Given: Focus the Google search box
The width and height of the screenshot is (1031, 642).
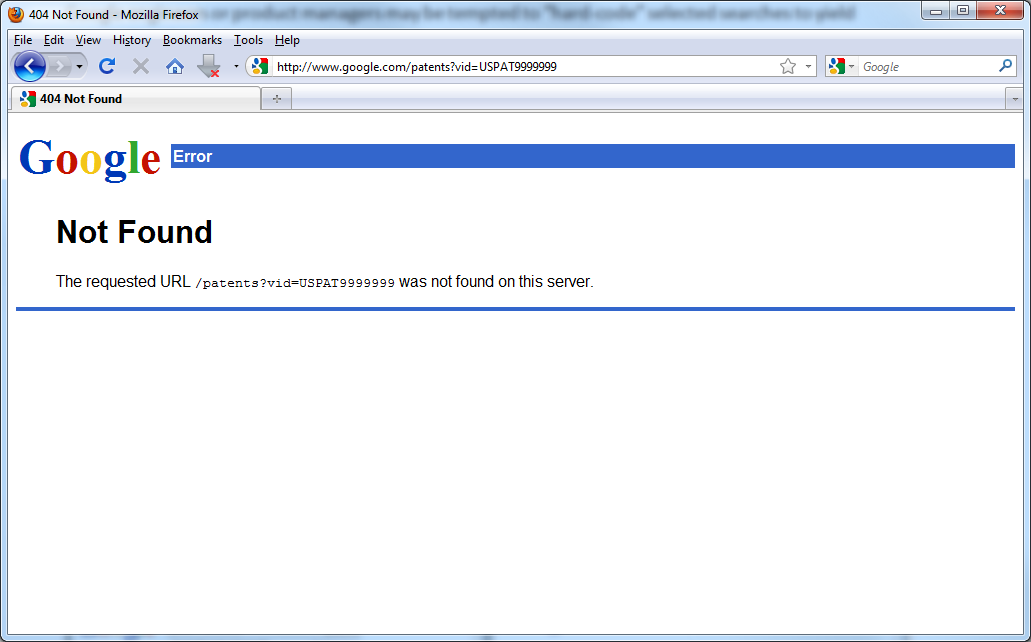Looking at the screenshot, I should pyautogui.click(x=927, y=66).
